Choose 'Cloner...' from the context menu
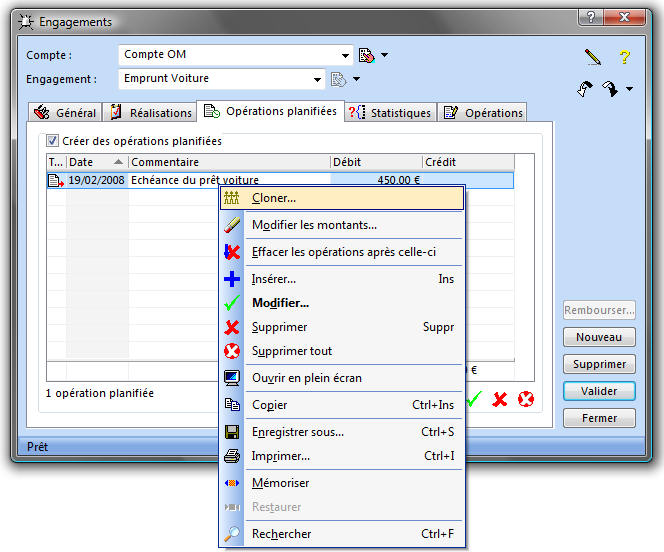Screen dimensions: 664x552 [x=274, y=198]
